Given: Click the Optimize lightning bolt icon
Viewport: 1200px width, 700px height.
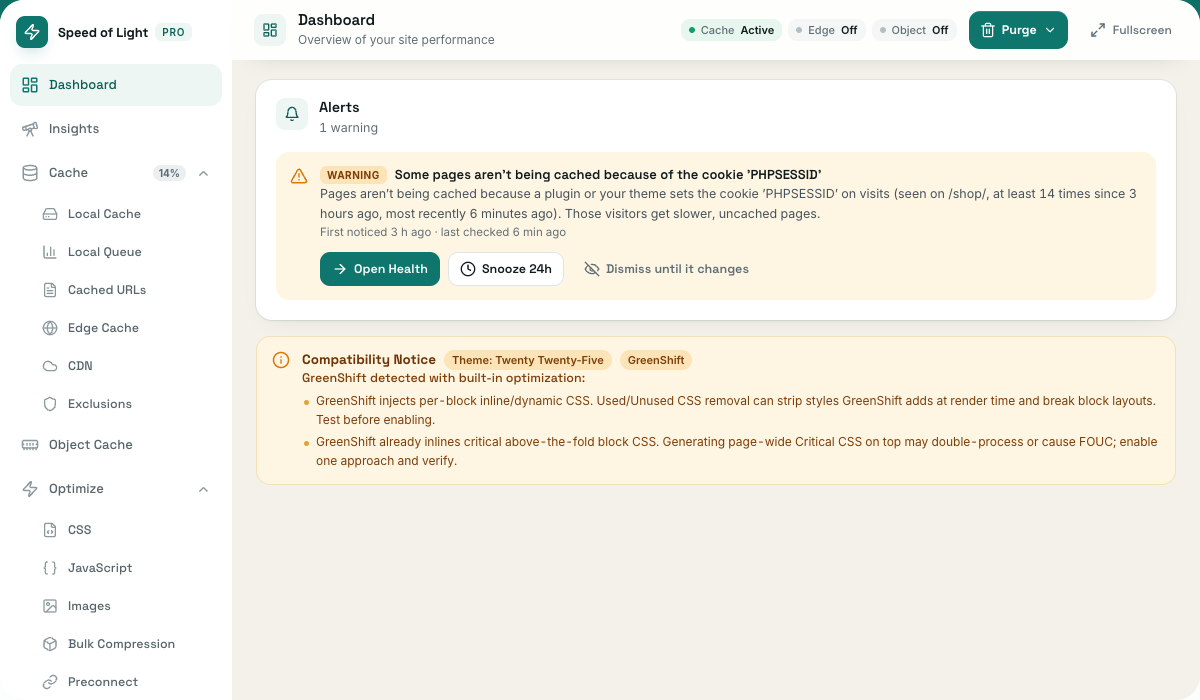Looking at the screenshot, I should tap(30, 489).
